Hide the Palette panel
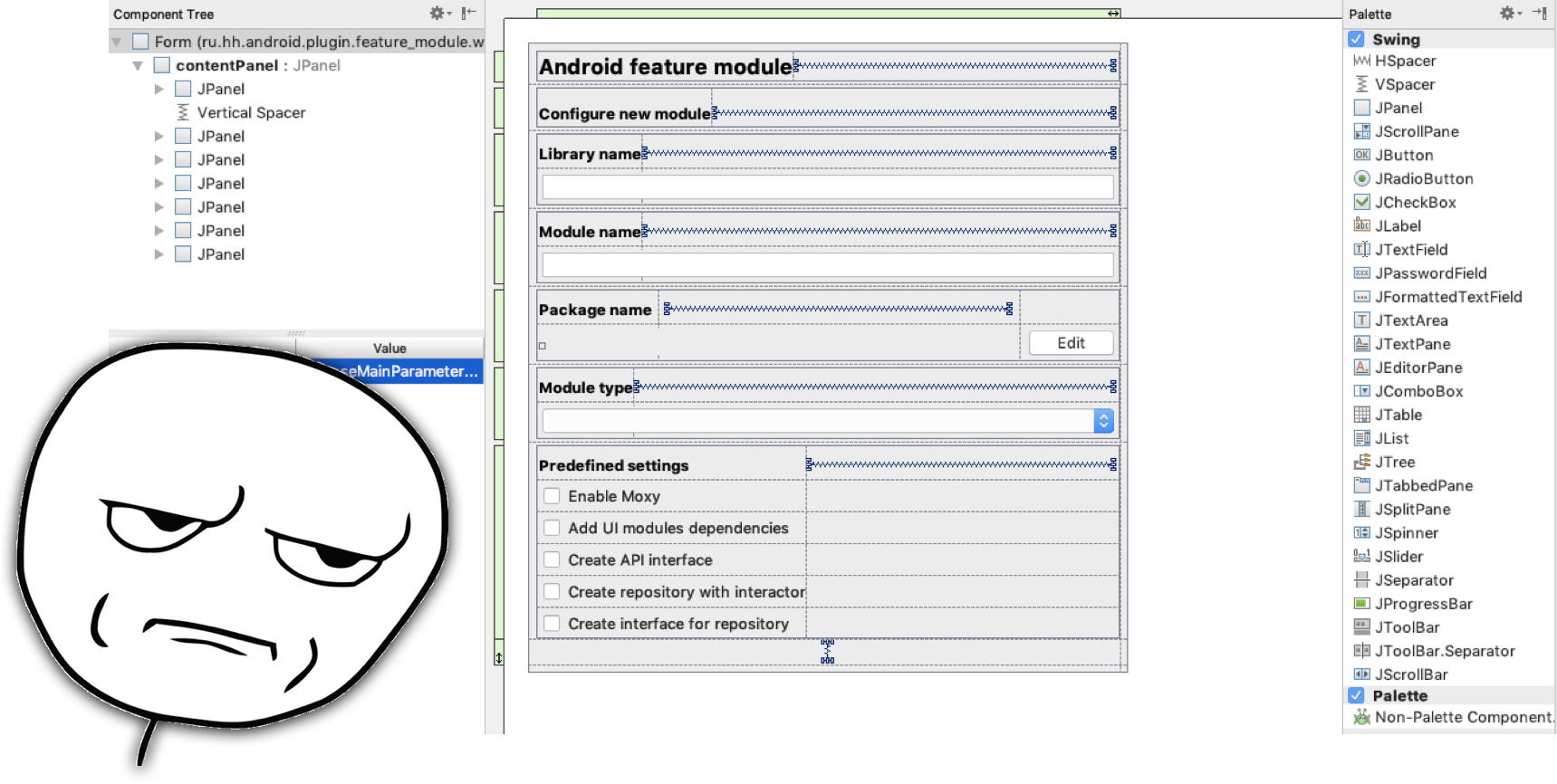Image resolution: width=1557 pixels, height=784 pixels. click(1539, 14)
